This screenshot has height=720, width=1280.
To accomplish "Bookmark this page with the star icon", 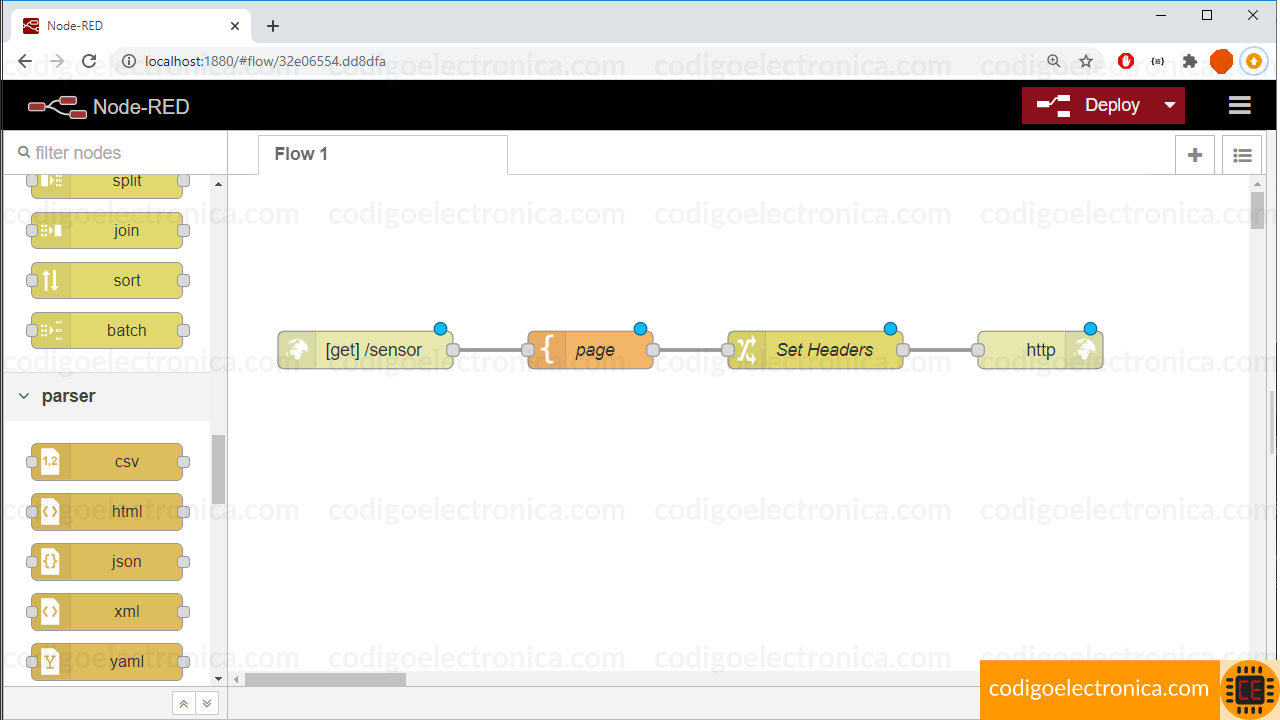I will tap(1086, 61).
